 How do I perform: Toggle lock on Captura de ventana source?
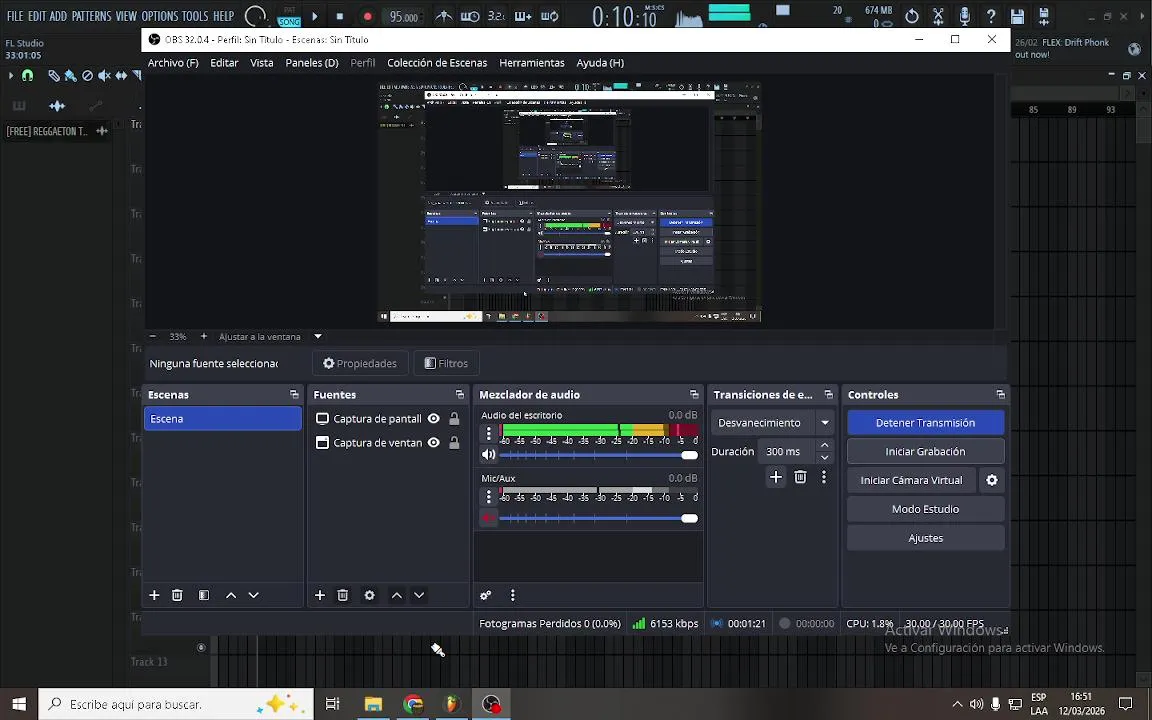[x=454, y=442]
